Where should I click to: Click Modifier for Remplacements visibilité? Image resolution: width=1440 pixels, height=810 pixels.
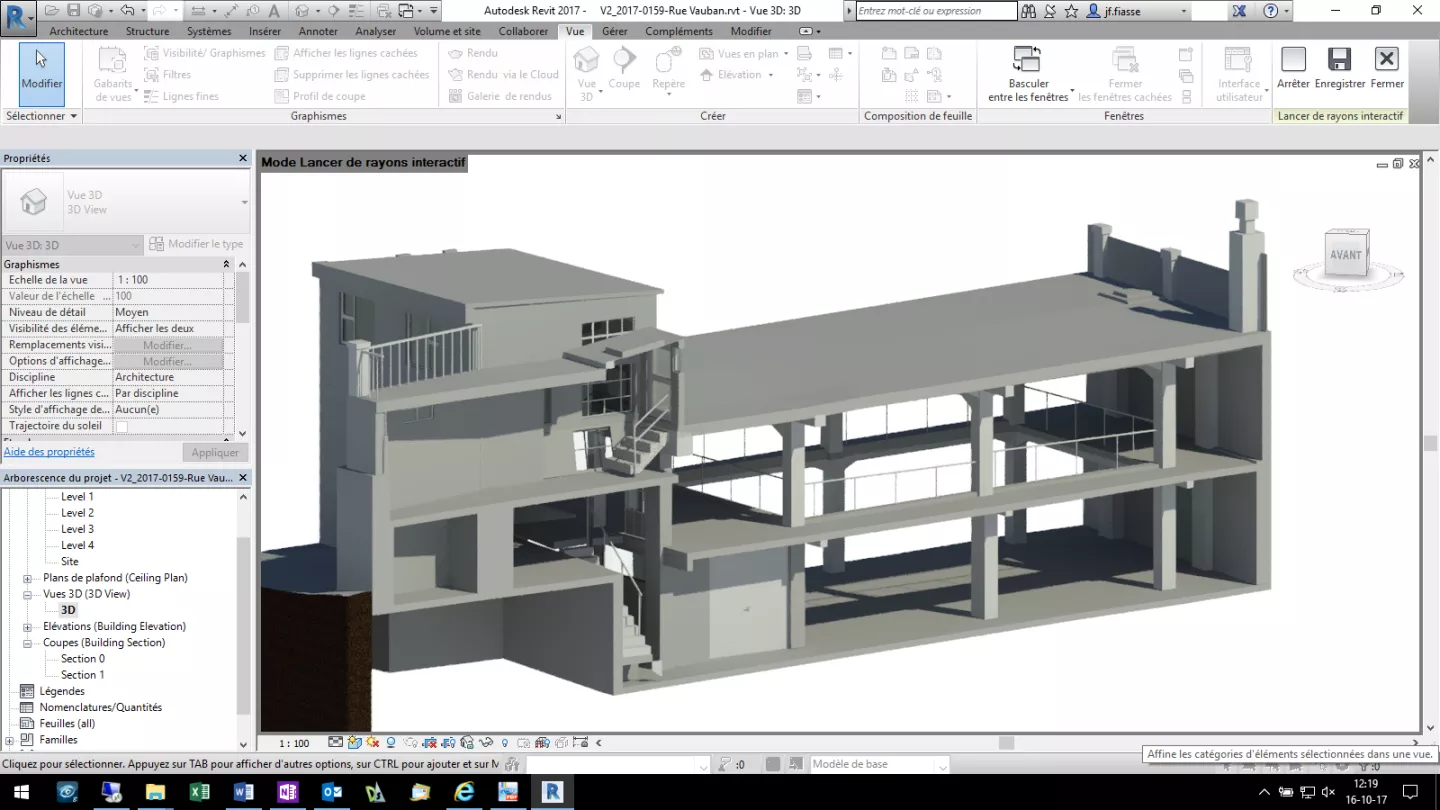click(167, 345)
